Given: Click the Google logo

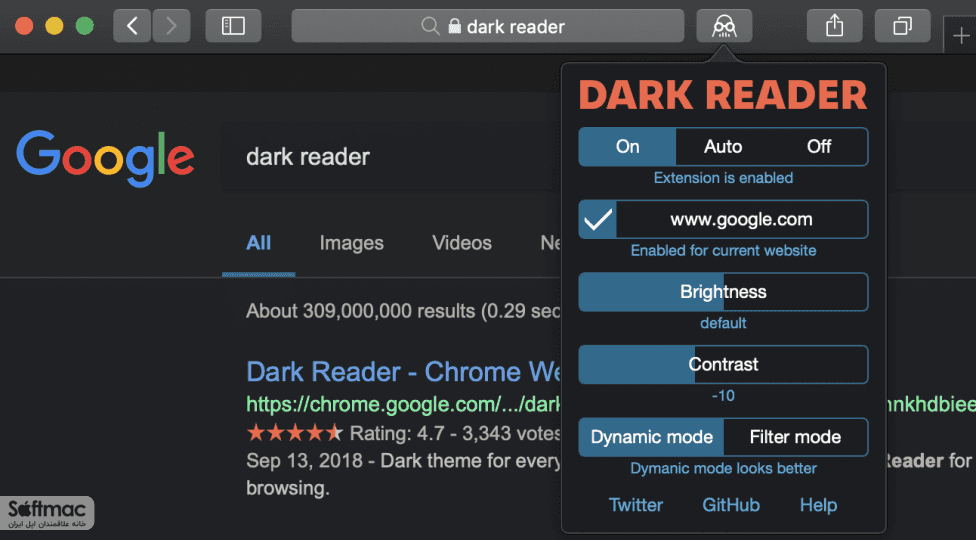Looking at the screenshot, I should coord(105,158).
